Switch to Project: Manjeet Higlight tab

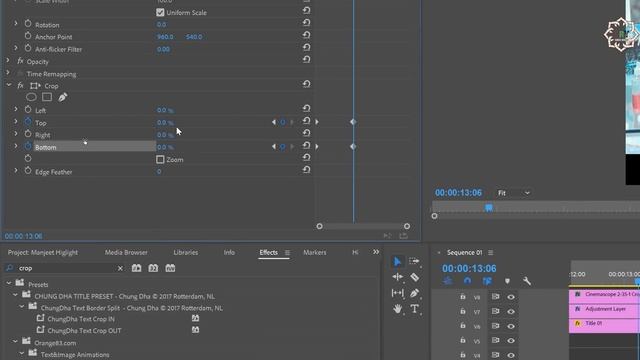click(42, 252)
